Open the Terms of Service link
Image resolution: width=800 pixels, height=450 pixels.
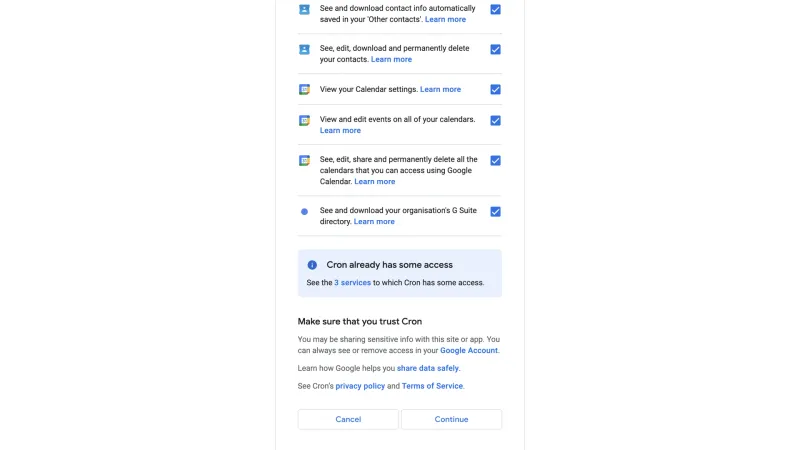(x=432, y=386)
